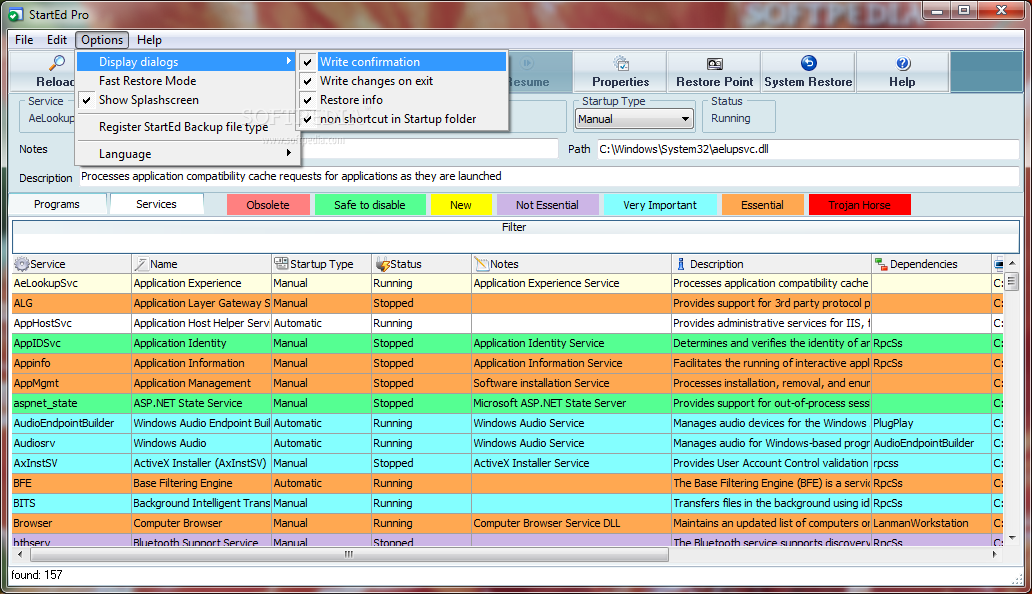
Task: Switch to the Services tab
Action: point(157,204)
